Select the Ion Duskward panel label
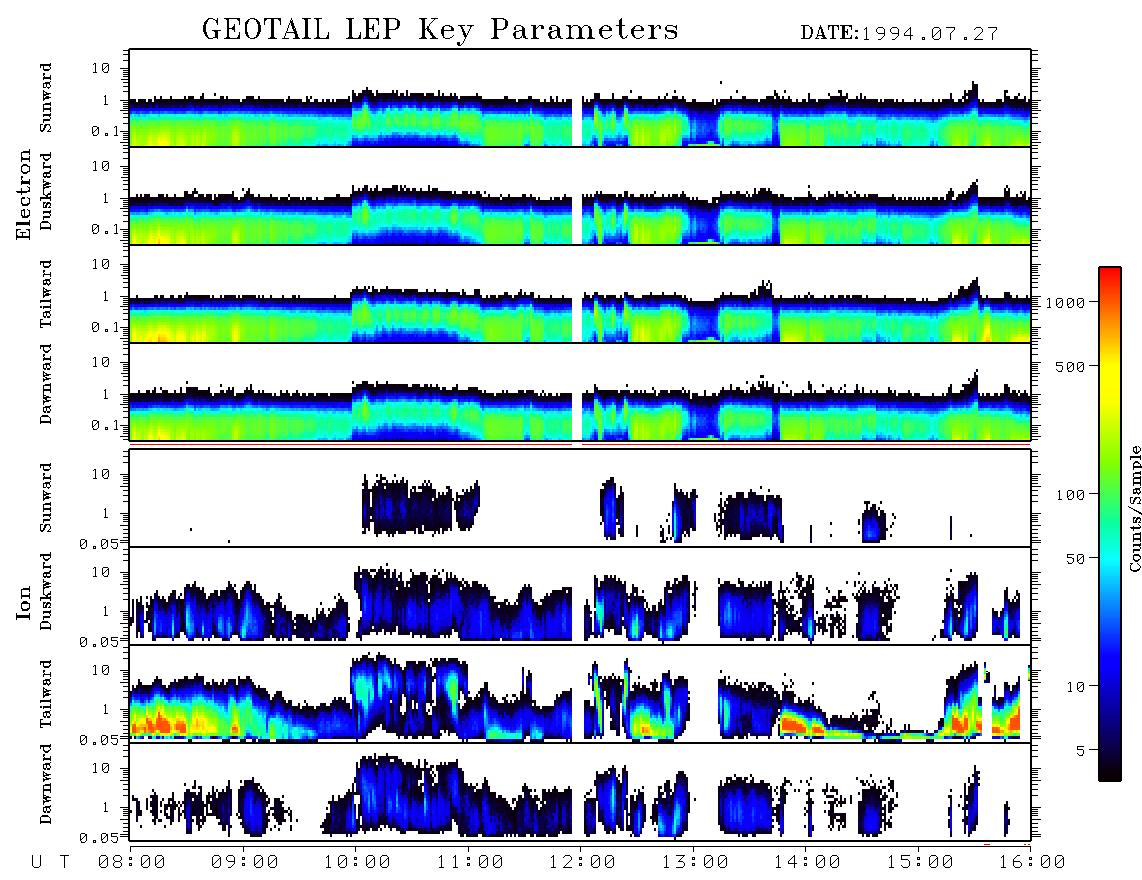The image size is (1142, 880). coord(46,591)
